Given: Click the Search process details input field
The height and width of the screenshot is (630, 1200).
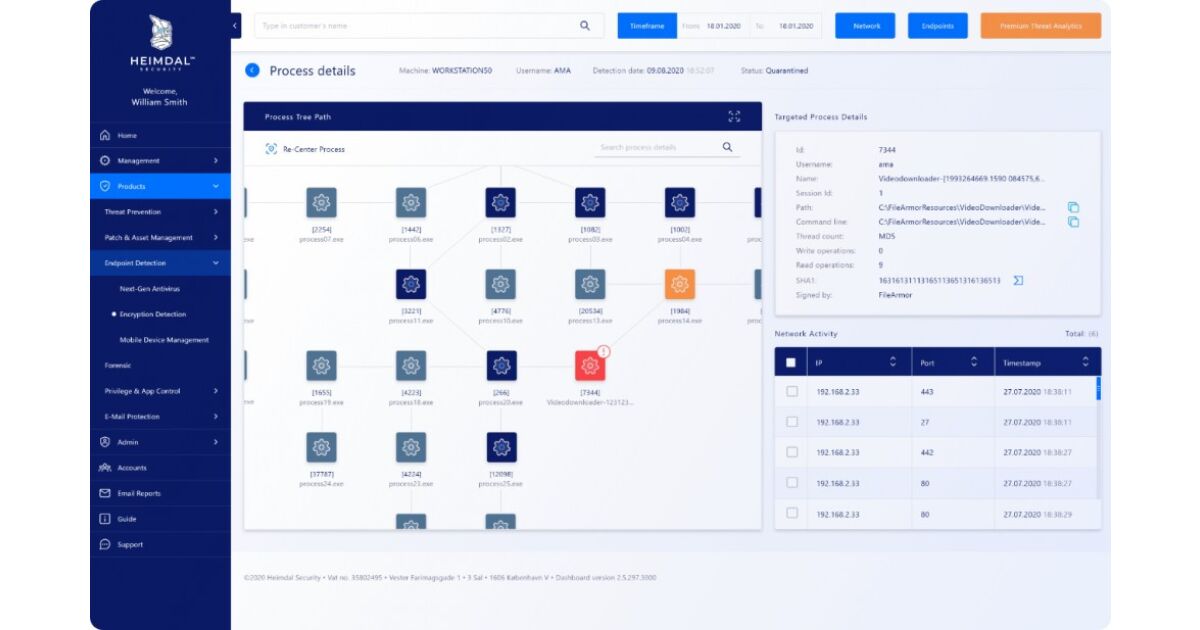Looking at the screenshot, I should click(655, 148).
